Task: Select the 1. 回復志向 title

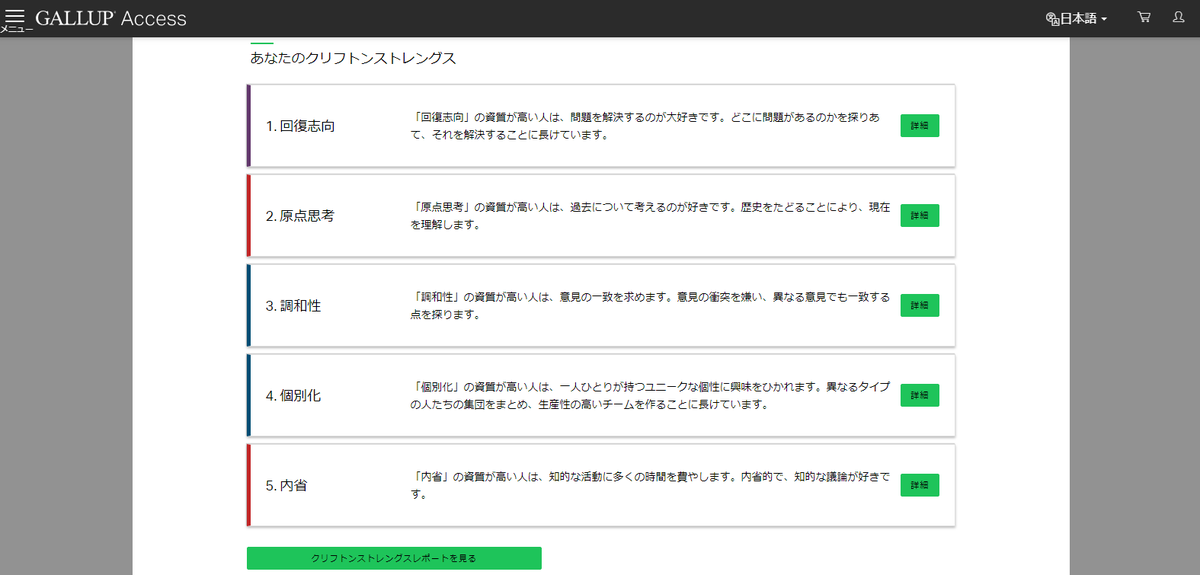Action: tap(300, 126)
